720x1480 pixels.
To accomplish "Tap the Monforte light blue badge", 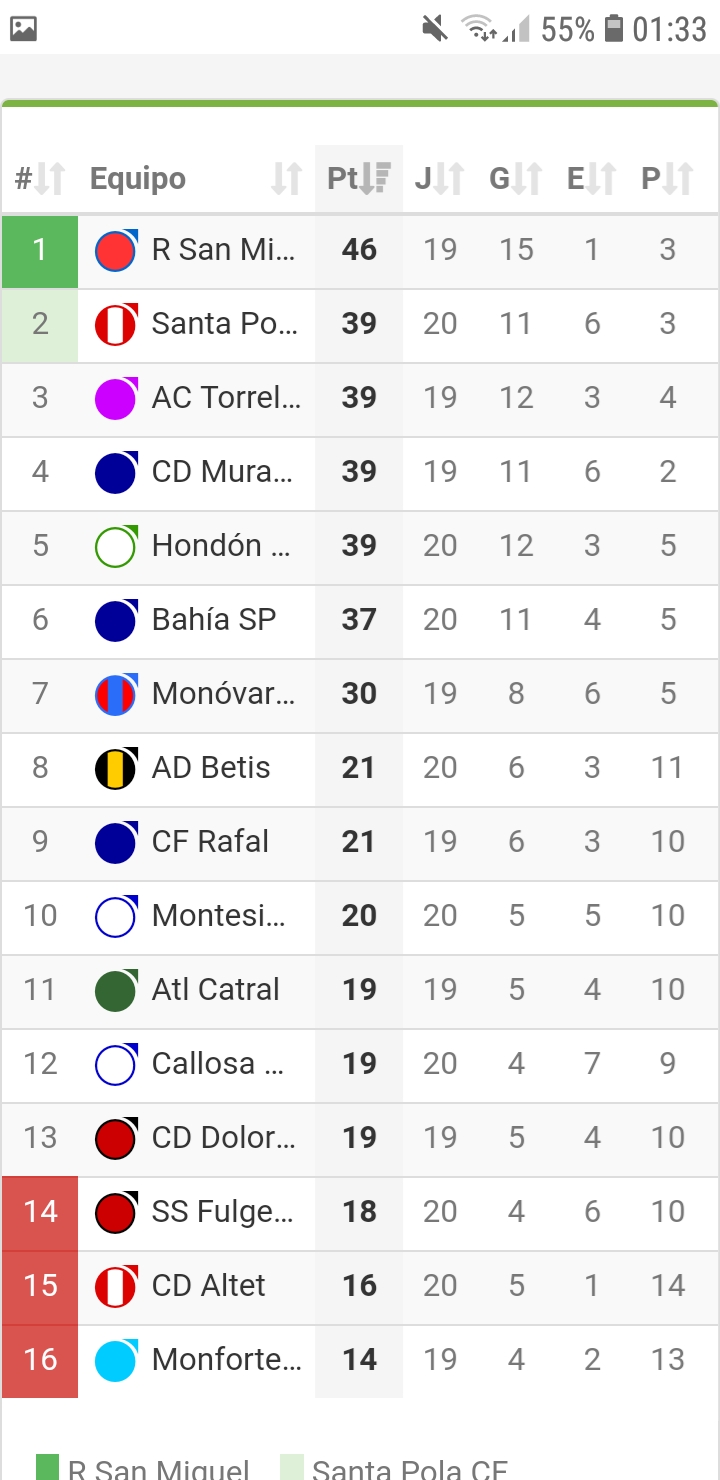I will click(116, 1360).
